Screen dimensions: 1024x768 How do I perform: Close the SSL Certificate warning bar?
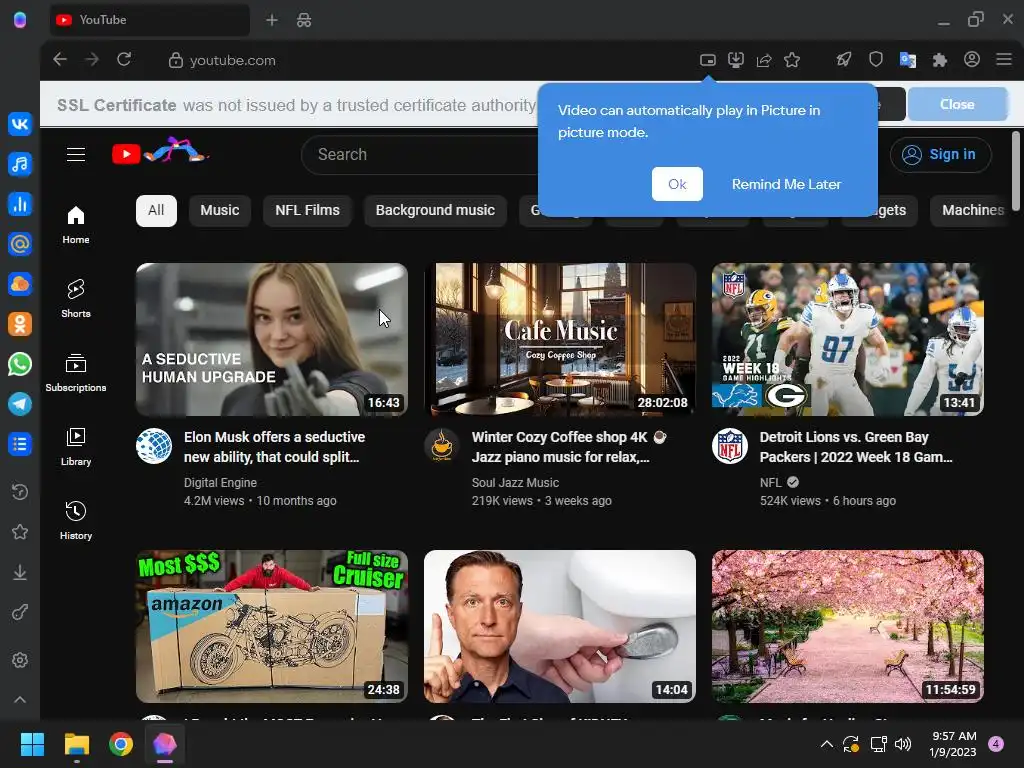coord(957,104)
